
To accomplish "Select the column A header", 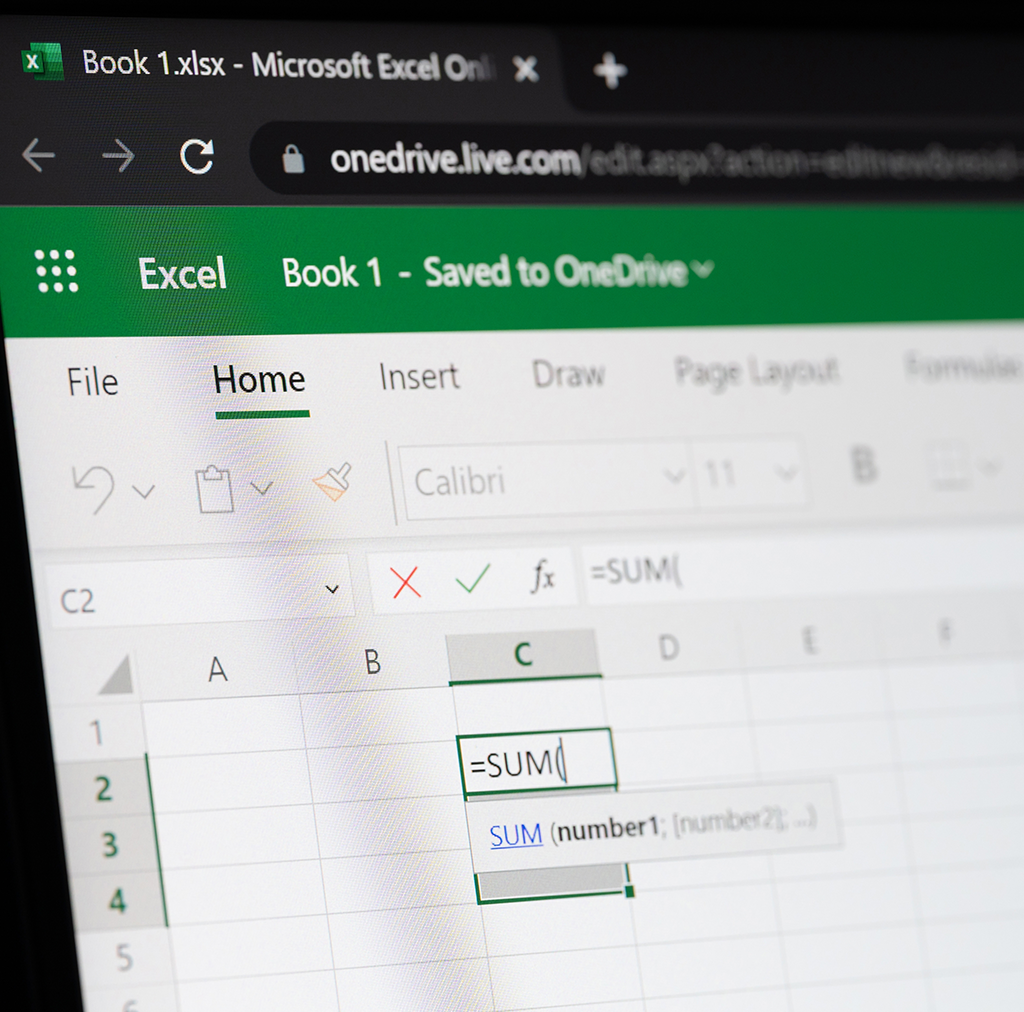I will (x=218, y=670).
